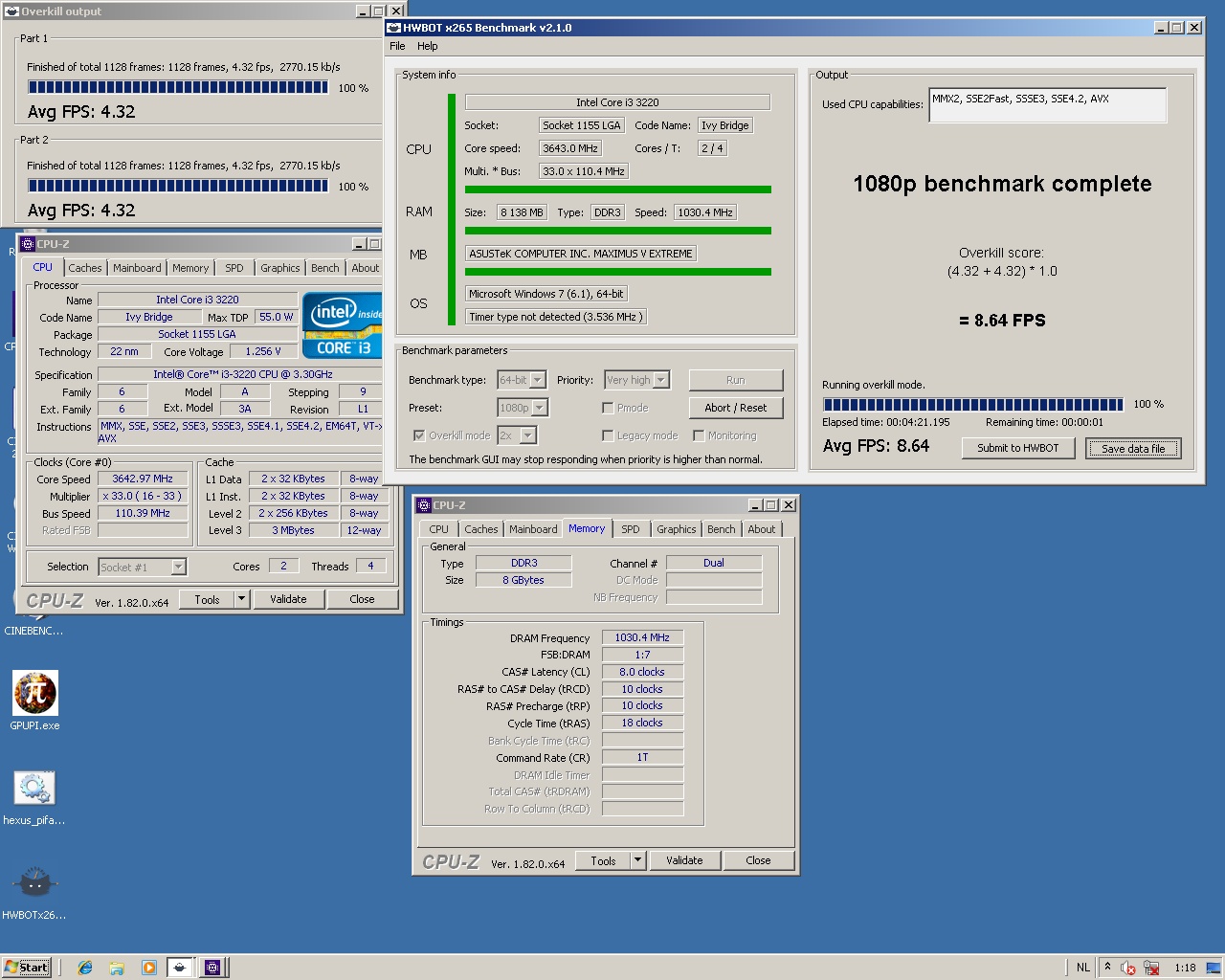Viewport: 1225px width, 980px height.
Task: Click Save data file button
Action: 1133,448
